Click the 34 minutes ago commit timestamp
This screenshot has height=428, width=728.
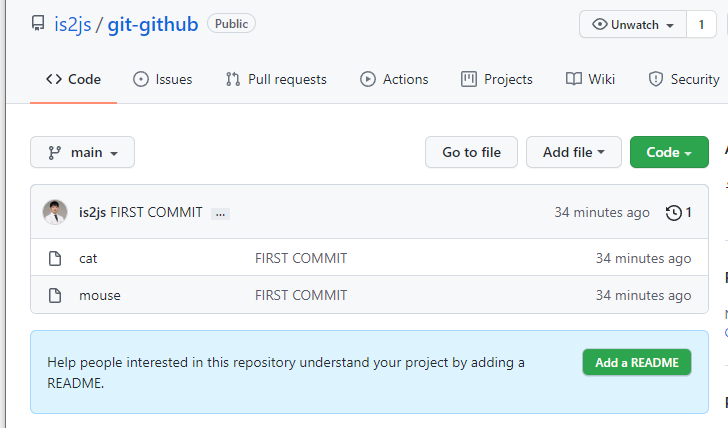(602, 213)
